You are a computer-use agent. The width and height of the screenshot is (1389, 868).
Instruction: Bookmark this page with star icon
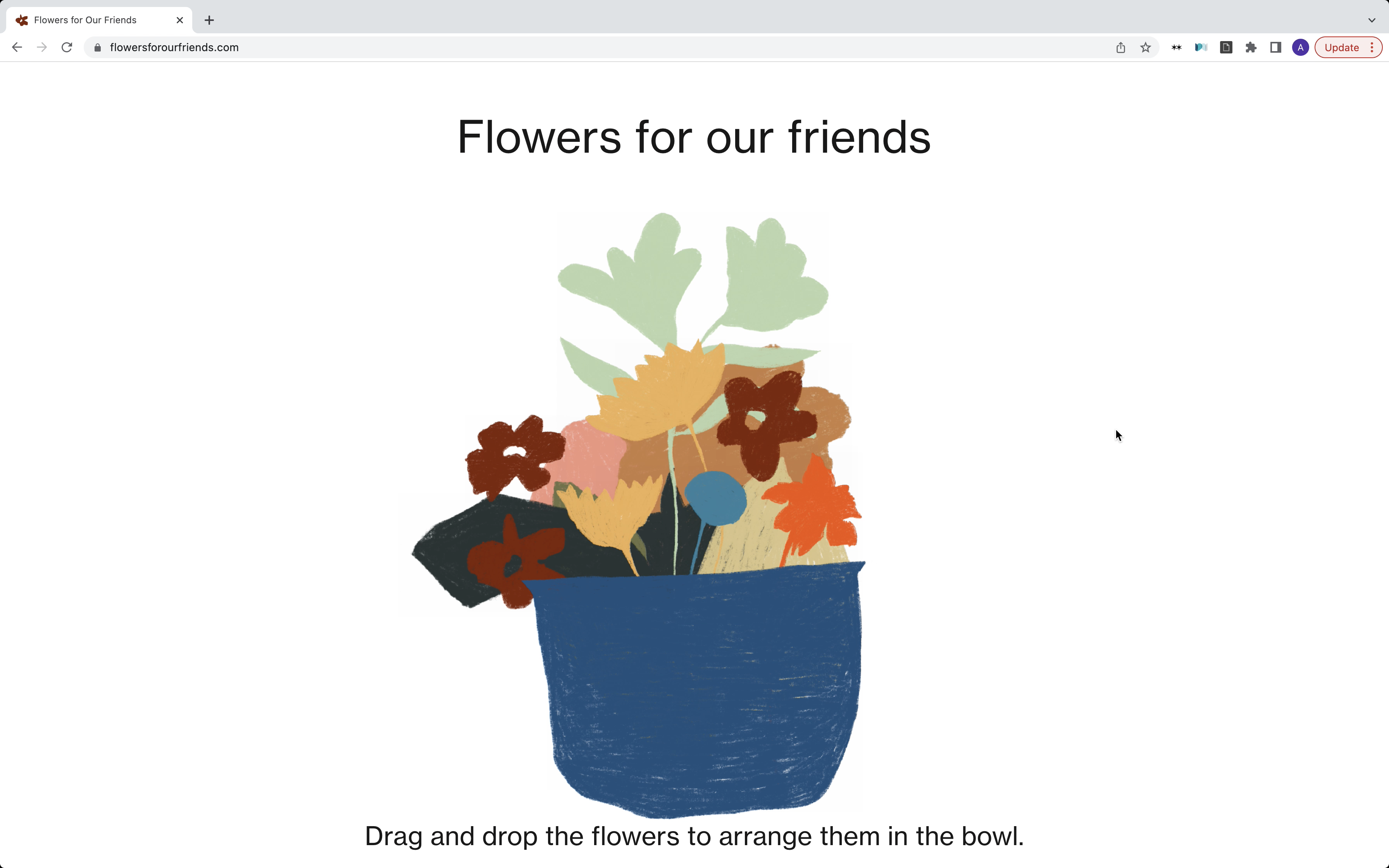(1146, 48)
